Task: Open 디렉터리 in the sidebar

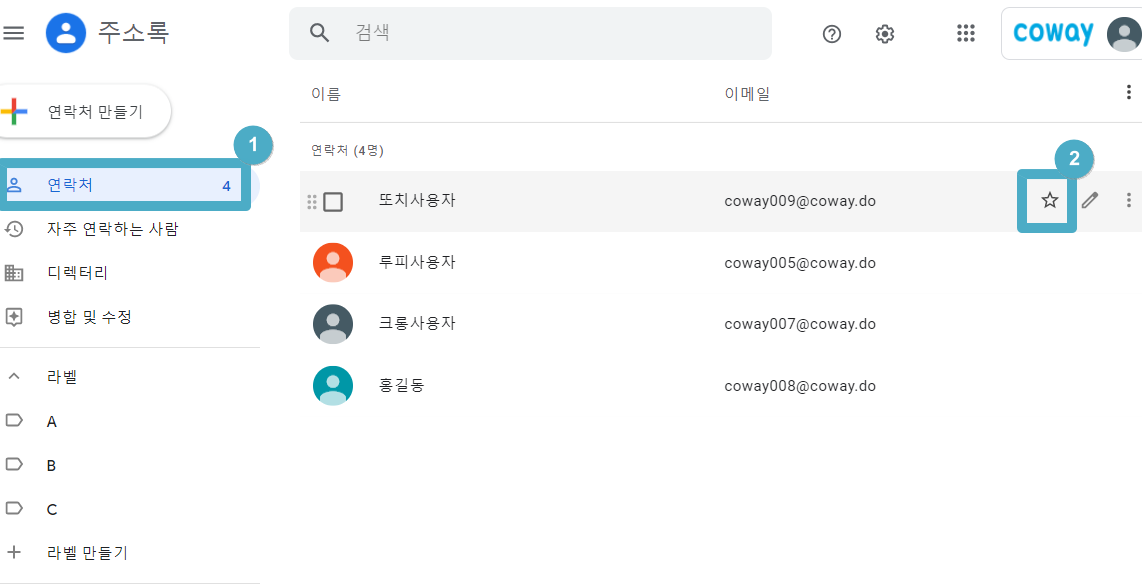Action: 78,273
